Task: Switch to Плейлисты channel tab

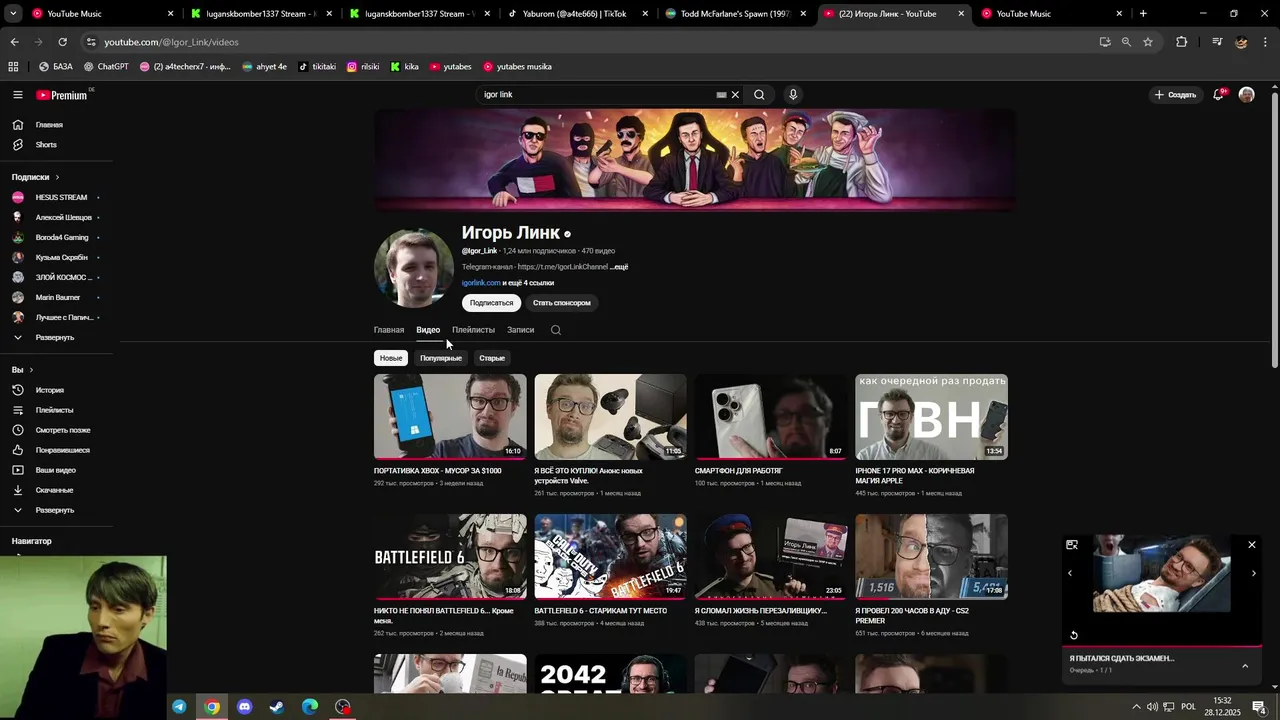Action: click(473, 330)
